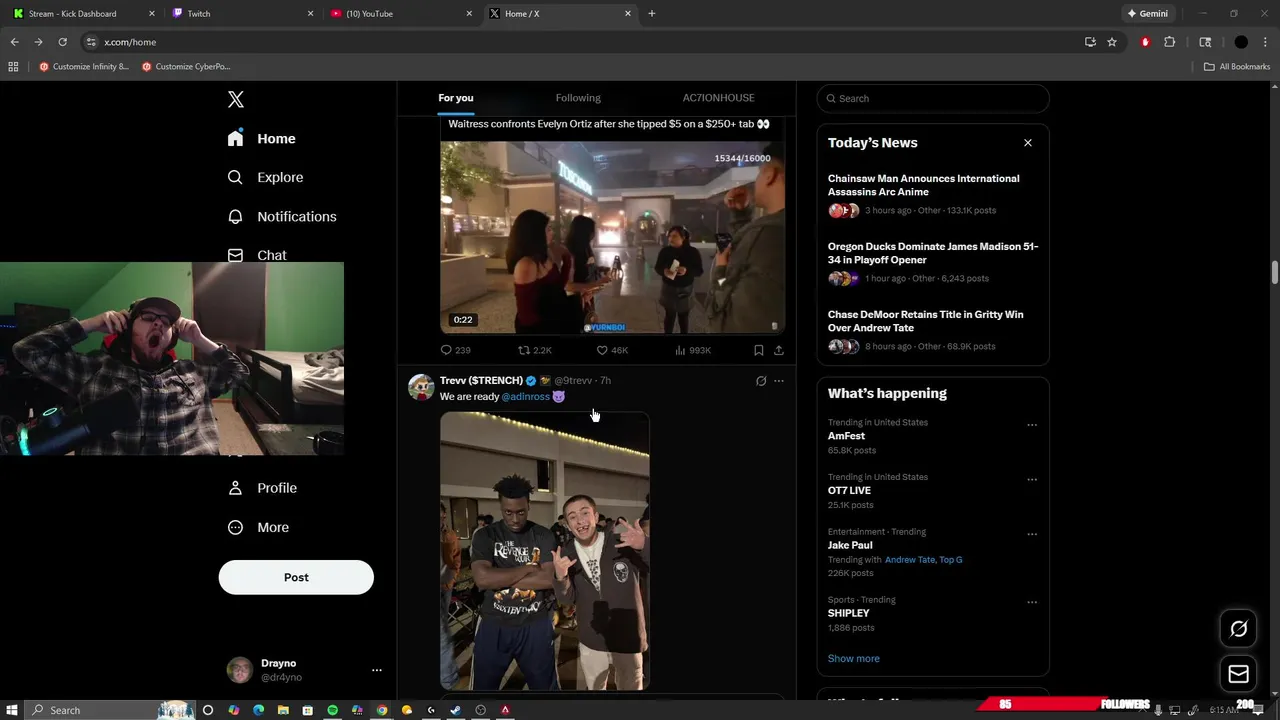This screenshot has height=720, width=1280.
Task: Switch to For you tab
Action: tap(456, 98)
